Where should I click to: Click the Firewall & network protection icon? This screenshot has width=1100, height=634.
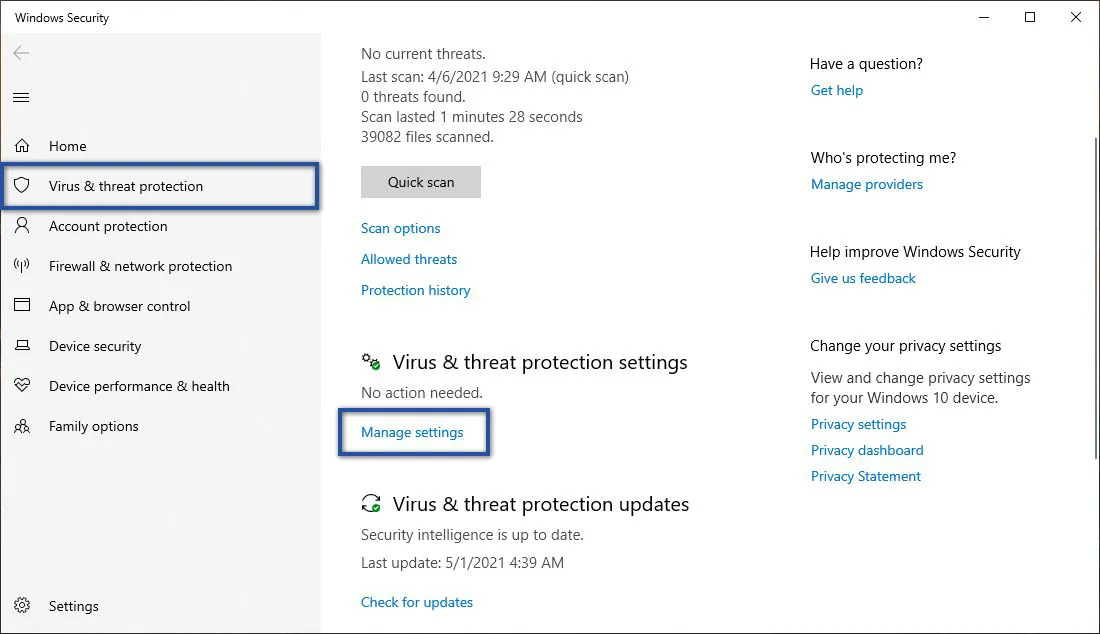(22, 266)
